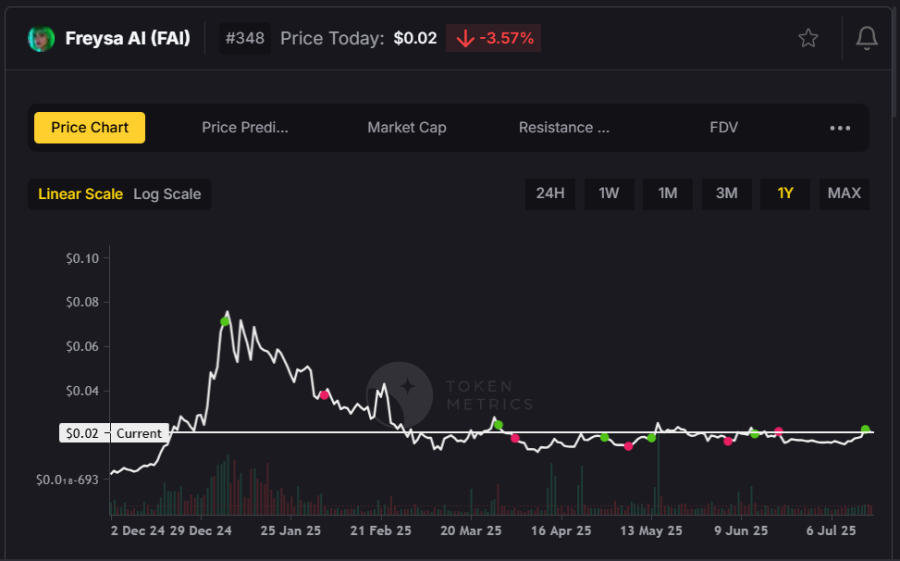Select the 3M time range

click(727, 193)
